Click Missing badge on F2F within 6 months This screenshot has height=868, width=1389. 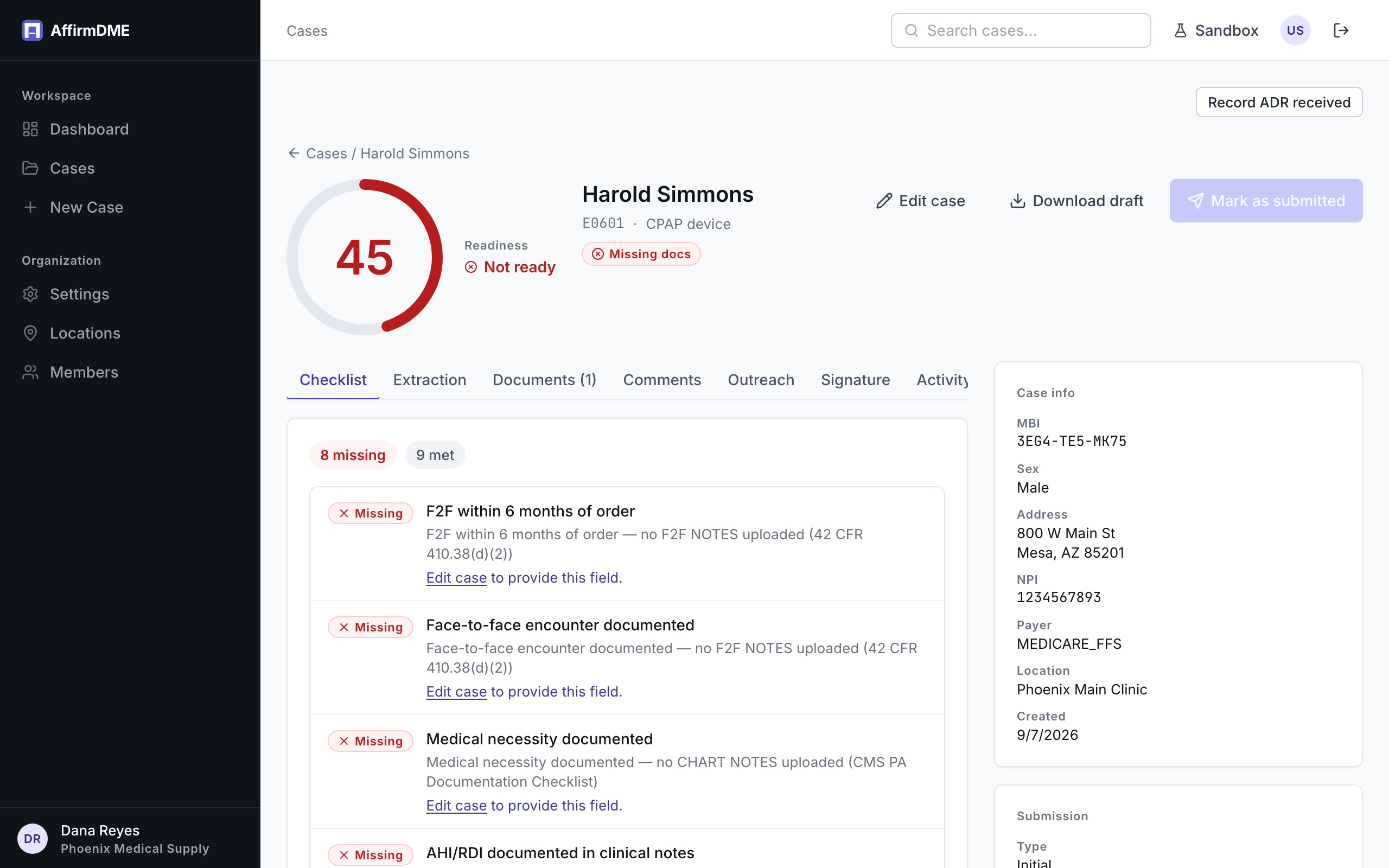pos(370,513)
